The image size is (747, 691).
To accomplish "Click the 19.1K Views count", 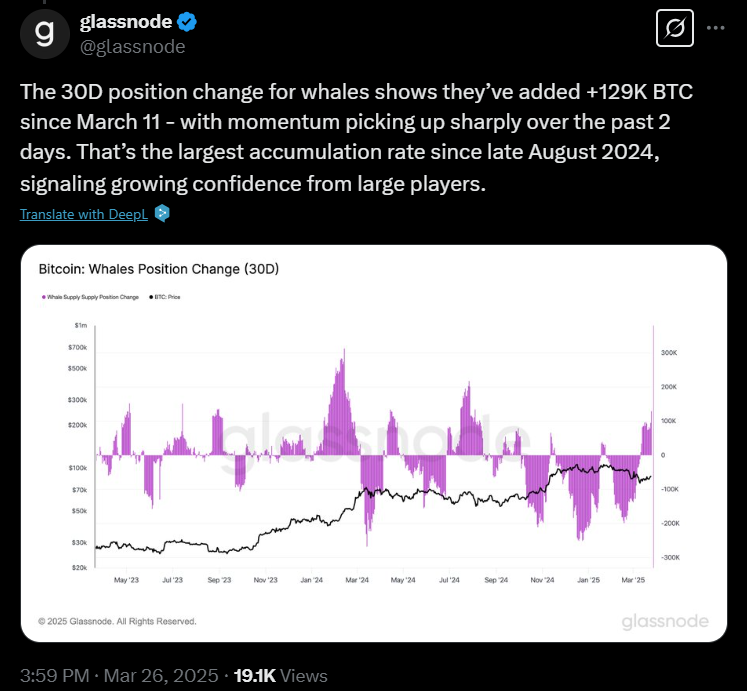I will (x=281, y=676).
